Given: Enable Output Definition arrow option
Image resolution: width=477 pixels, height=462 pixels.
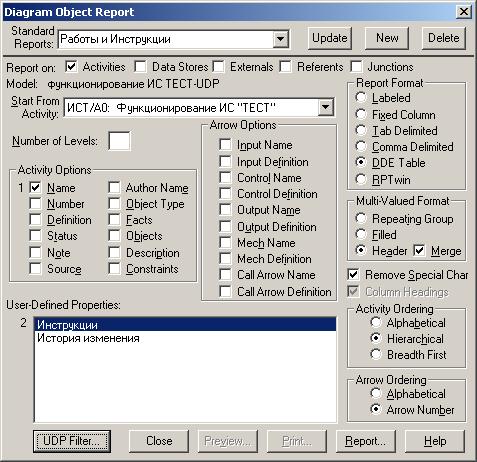Looking at the screenshot, I should click(225, 226).
